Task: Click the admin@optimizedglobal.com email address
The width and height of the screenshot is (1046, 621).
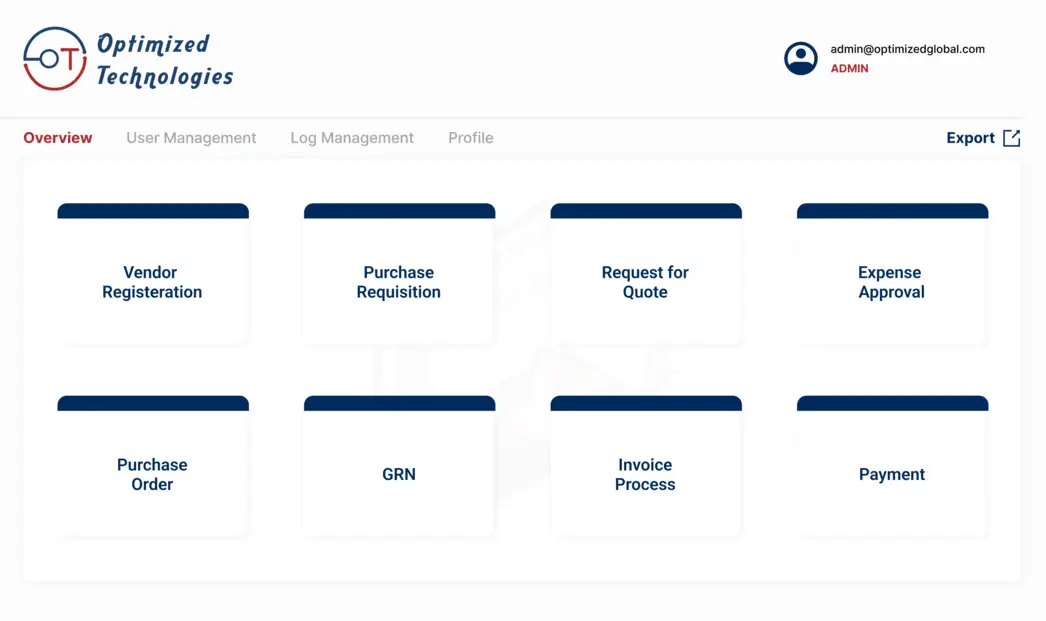Action: tap(907, 49)
